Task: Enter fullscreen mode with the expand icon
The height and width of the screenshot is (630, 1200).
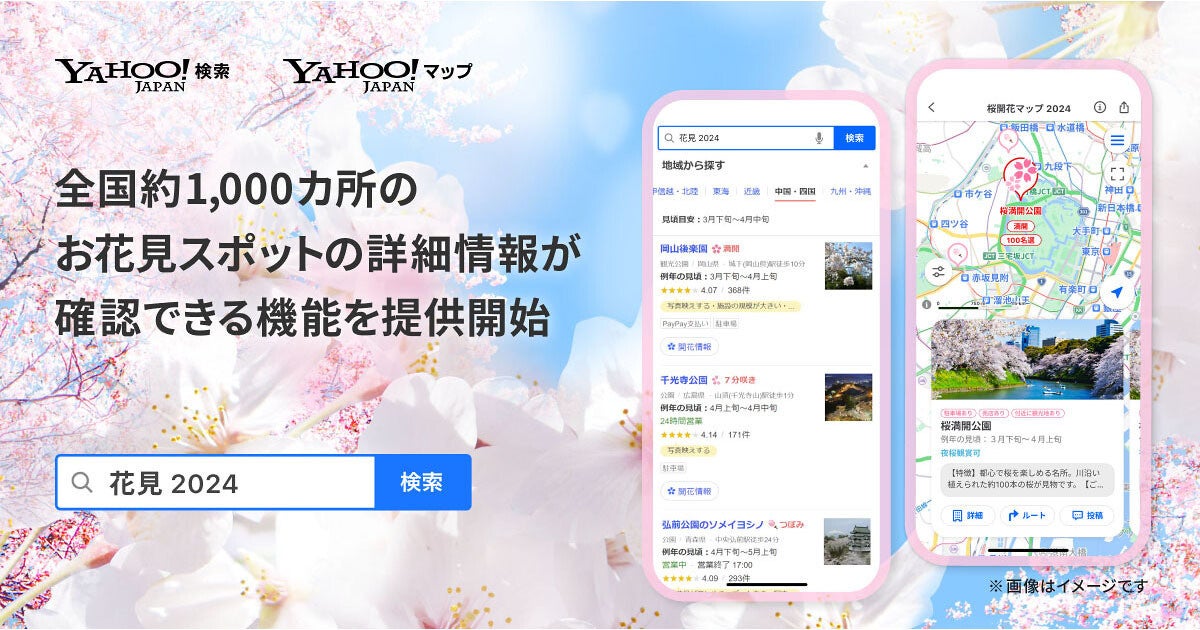Action: 1116,174
